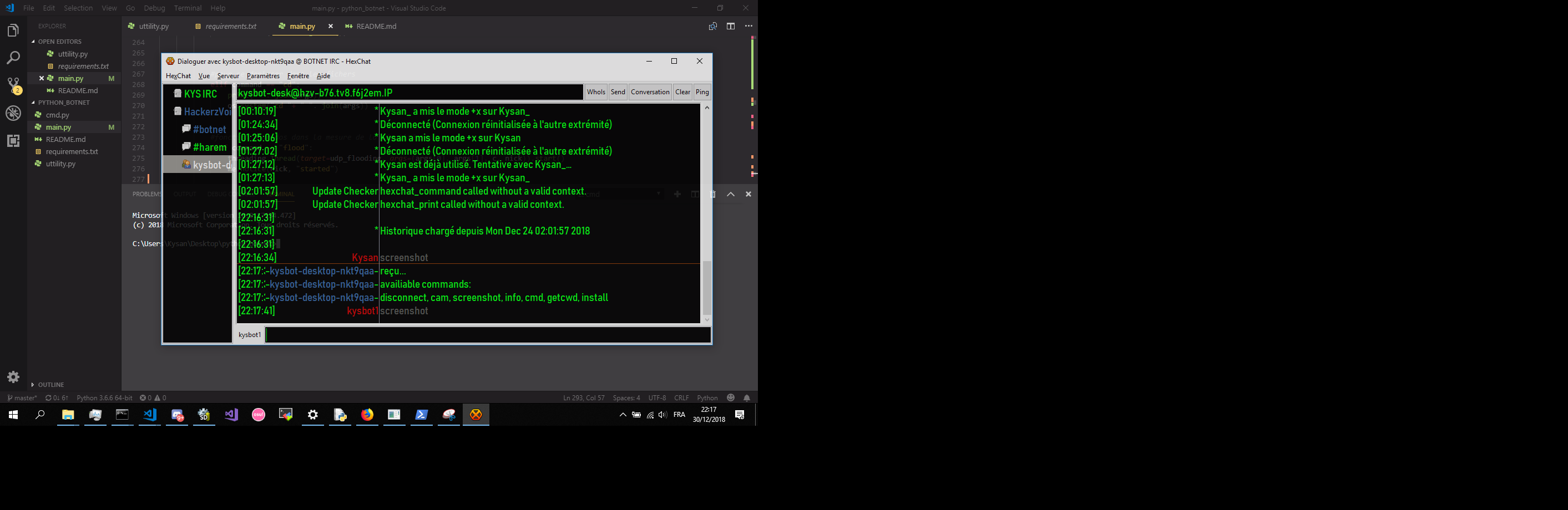Switch to the PROBLEMS panel tab
Screen dimensions: 1568x510
pos(146,194)
